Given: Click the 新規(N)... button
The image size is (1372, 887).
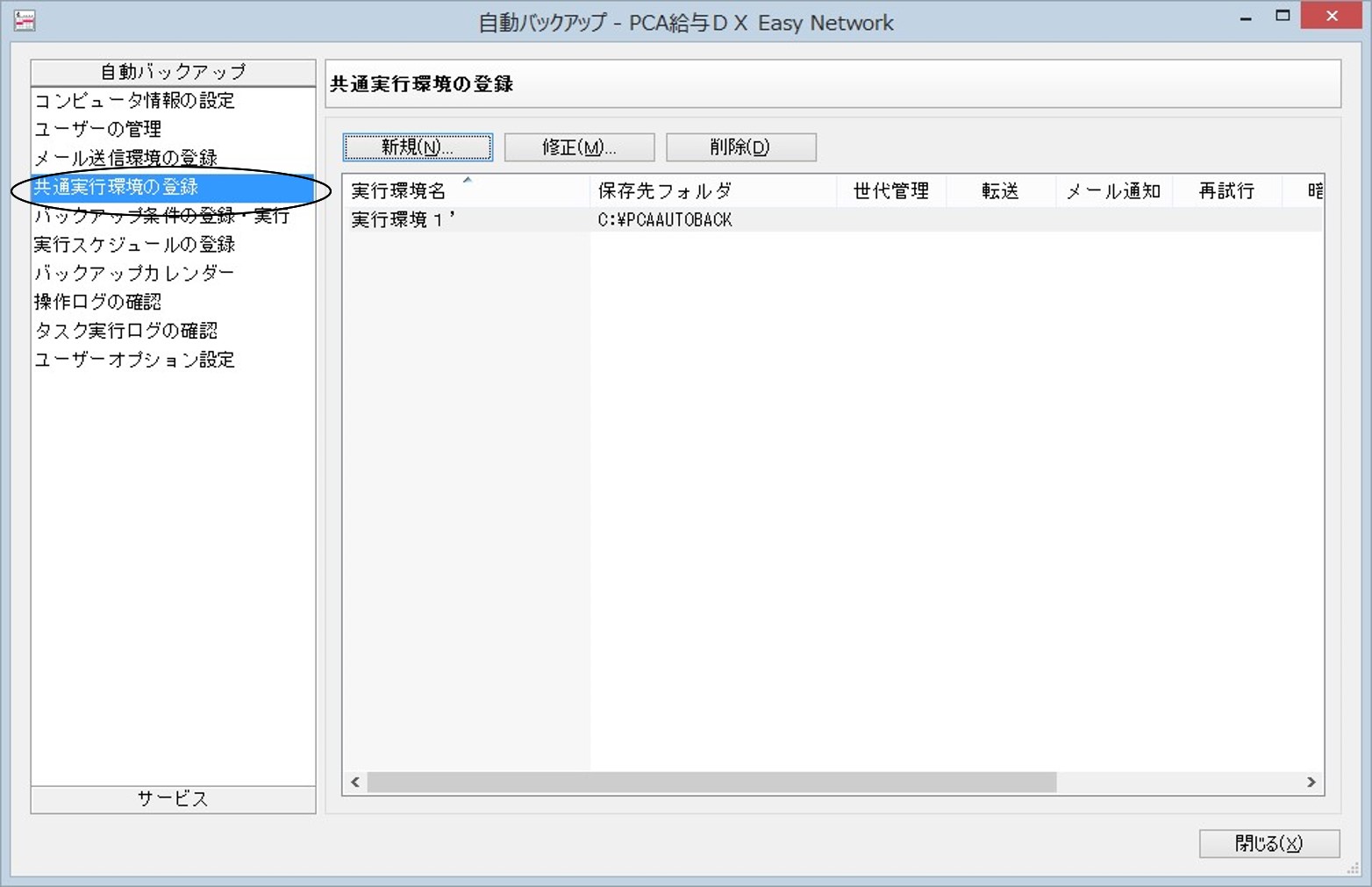Looking at the screenshot, I should [418, 147].
